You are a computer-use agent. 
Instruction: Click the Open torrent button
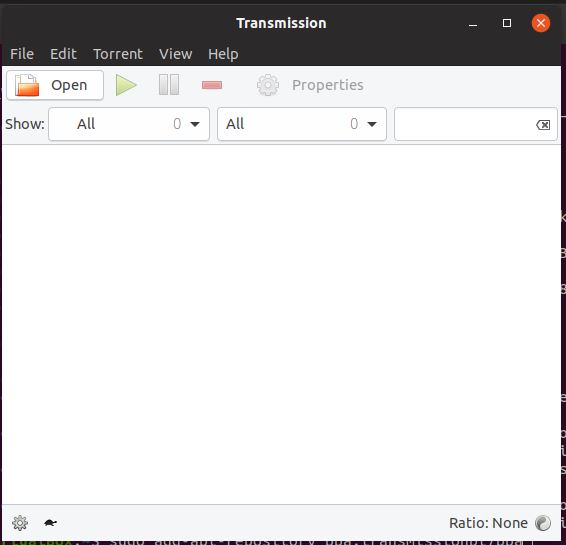tap(55, 85)
